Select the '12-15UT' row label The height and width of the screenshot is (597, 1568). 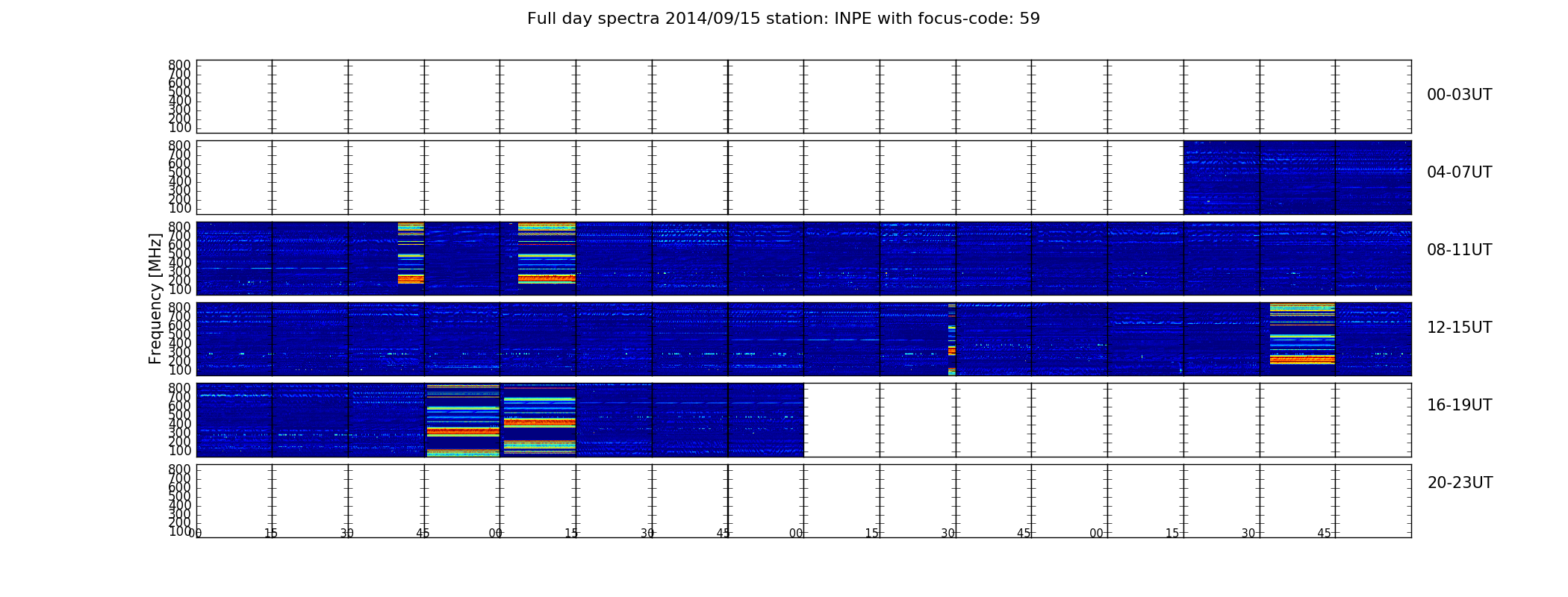click(1459, 328)
